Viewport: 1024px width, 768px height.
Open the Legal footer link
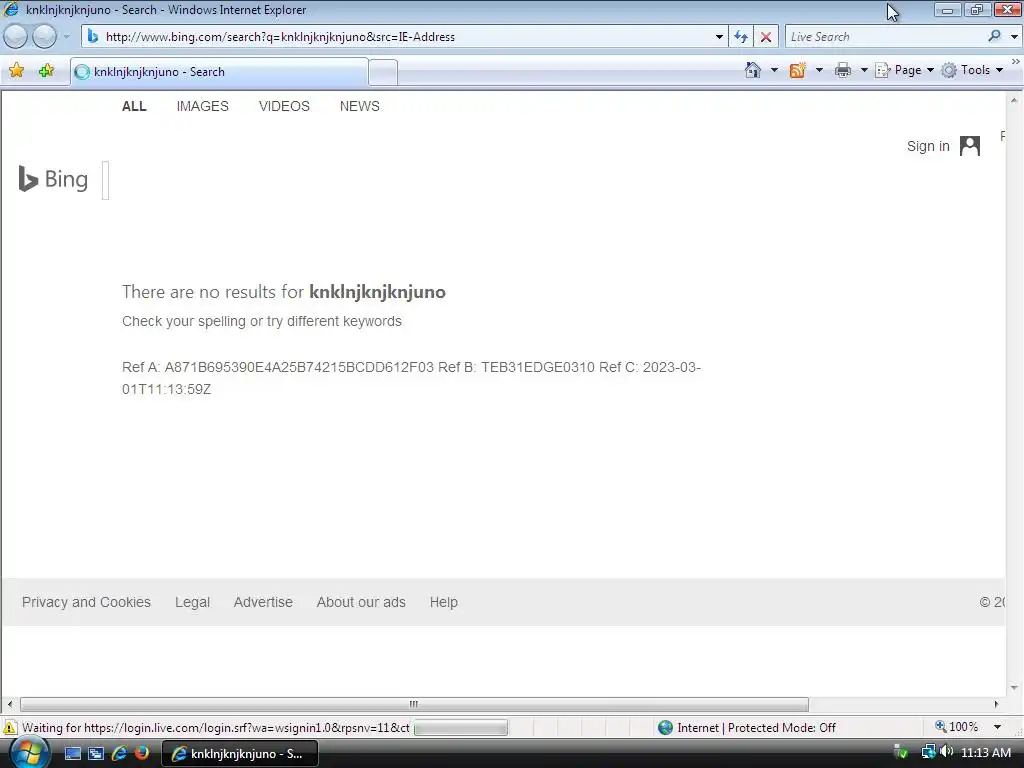click(x=192, y=602)
